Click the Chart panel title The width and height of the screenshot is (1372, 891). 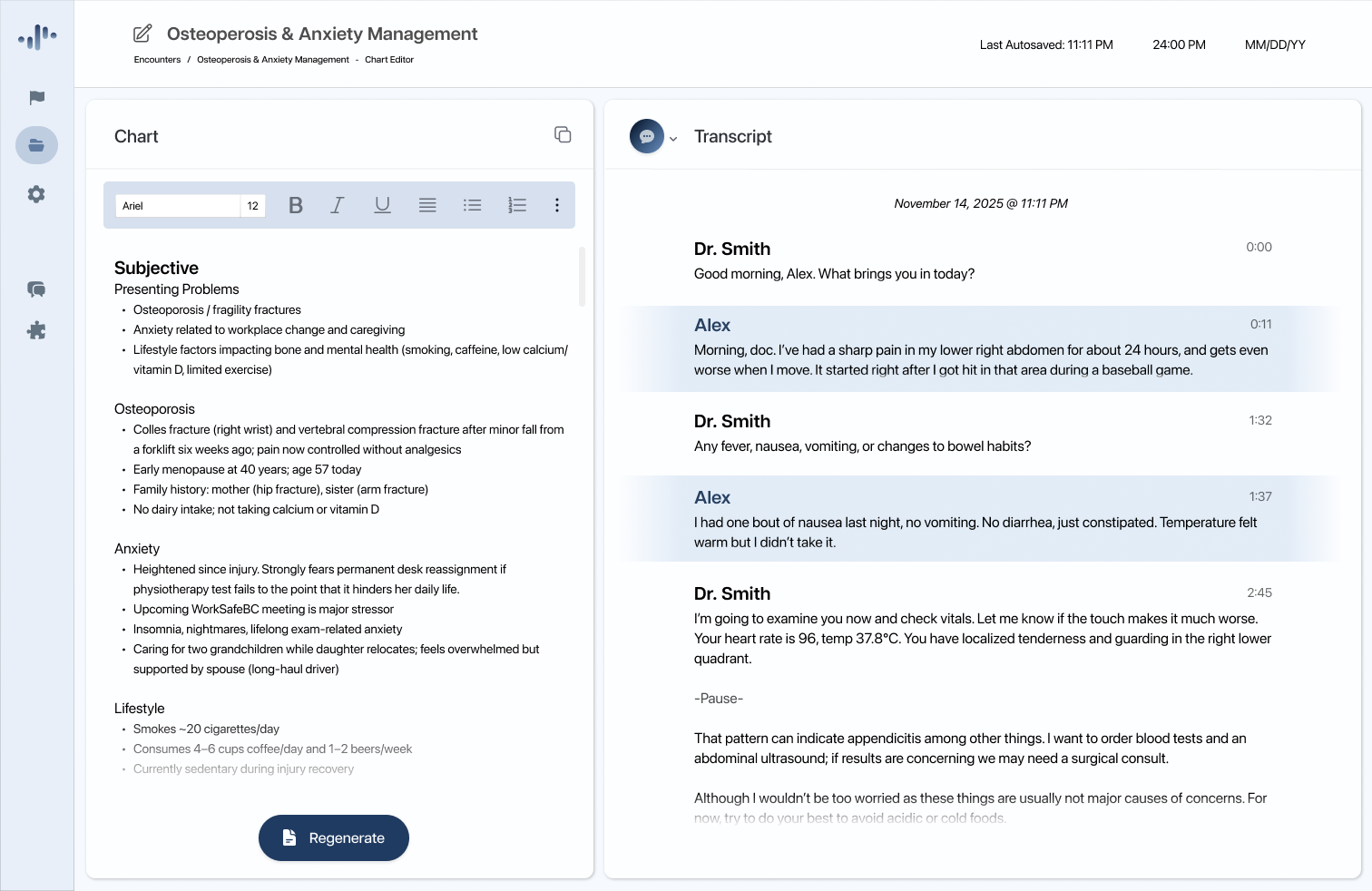[x=136, y=136]
